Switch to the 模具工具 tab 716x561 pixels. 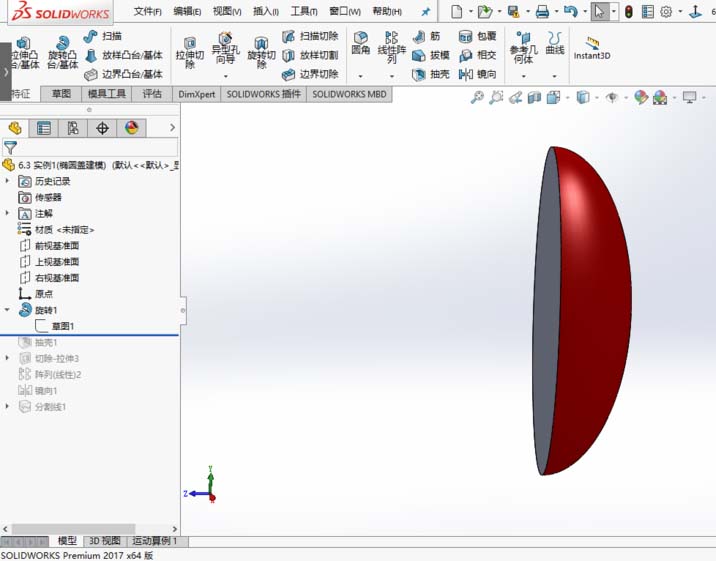coord(106,94)
